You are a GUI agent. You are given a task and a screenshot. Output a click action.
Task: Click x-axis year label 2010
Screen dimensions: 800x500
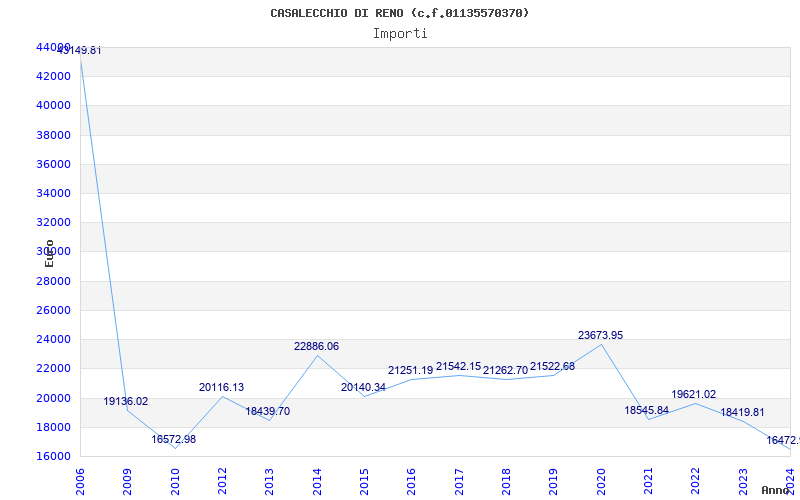click(x=175, y=482)
